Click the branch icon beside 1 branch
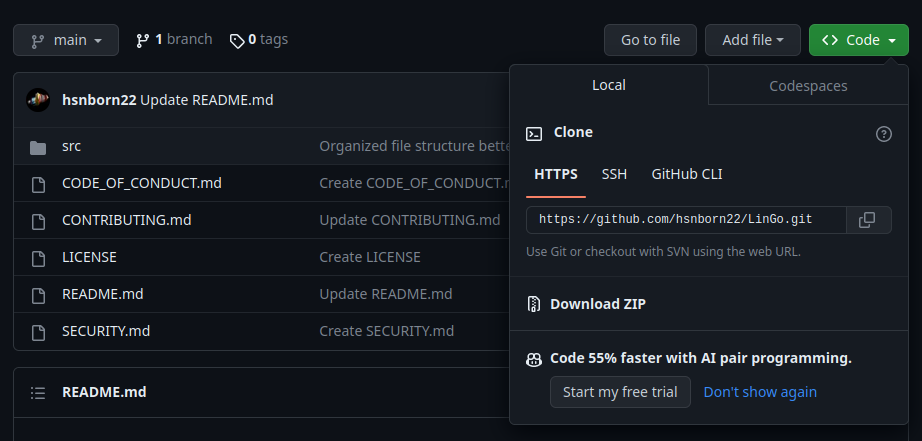Image resolution: width=922 pixels, height=441 pixels. tap(142, 41)
